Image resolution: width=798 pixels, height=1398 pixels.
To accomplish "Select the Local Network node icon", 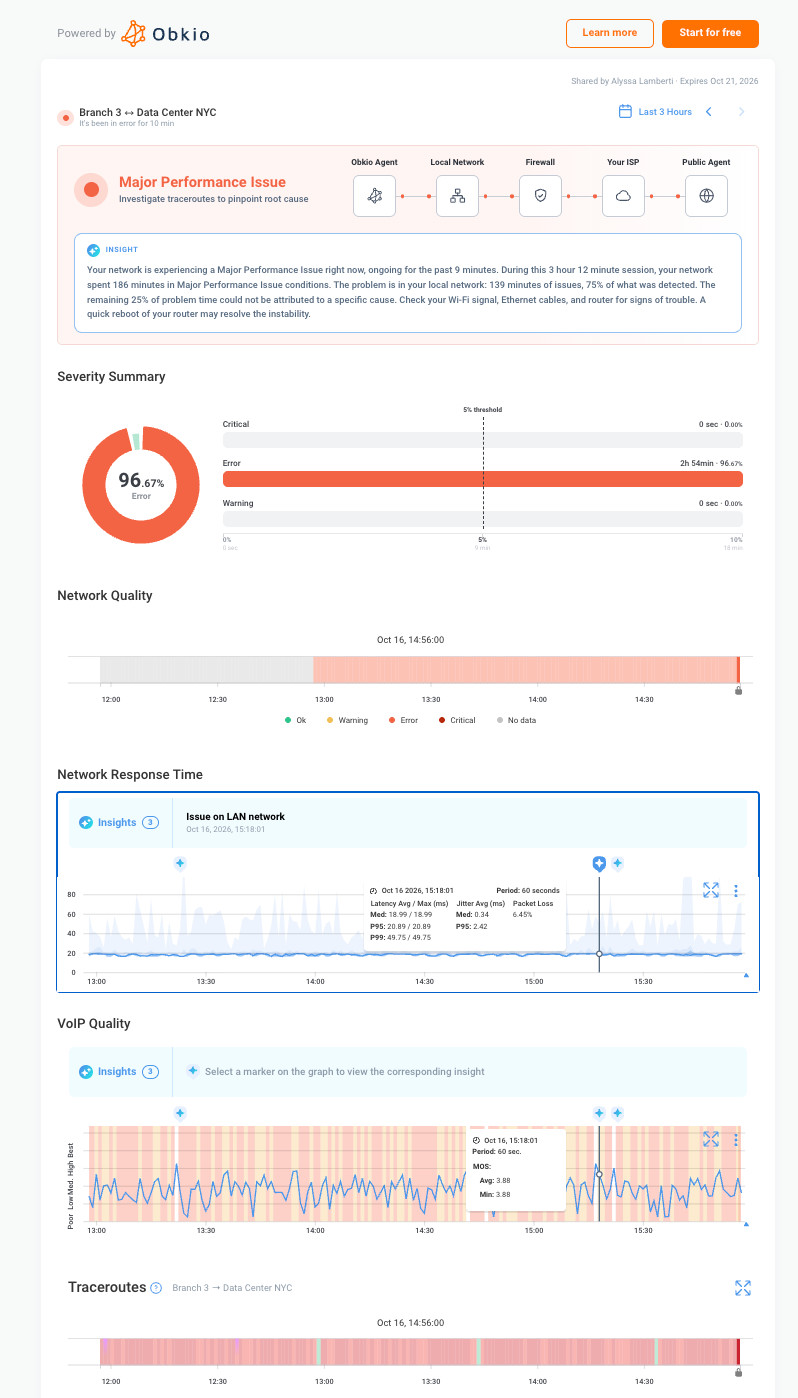I will (x=458, y=196).
